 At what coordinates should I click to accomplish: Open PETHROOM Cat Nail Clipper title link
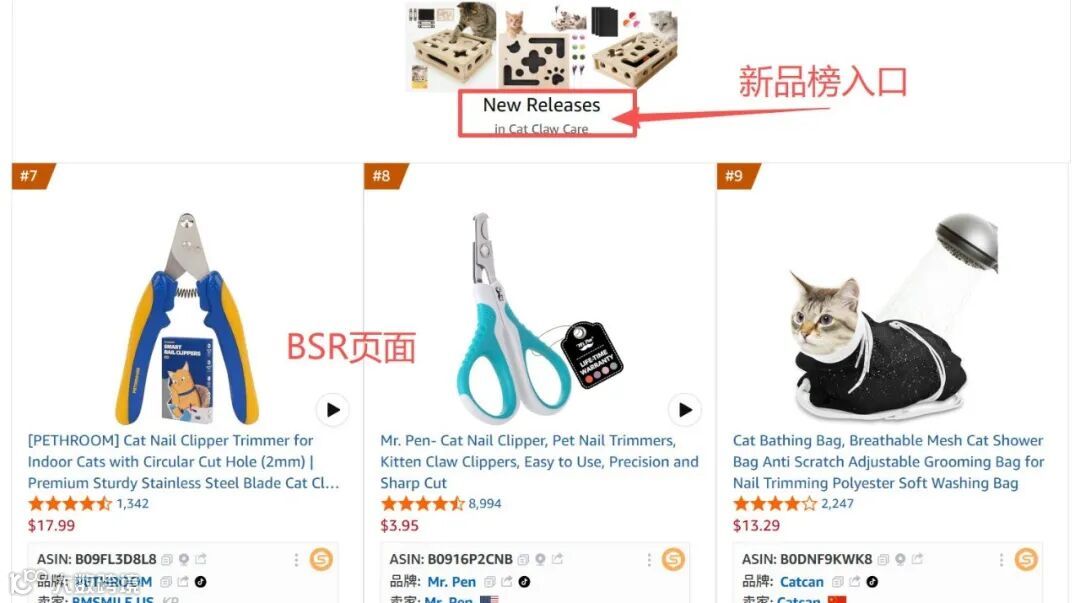[184, 462]
